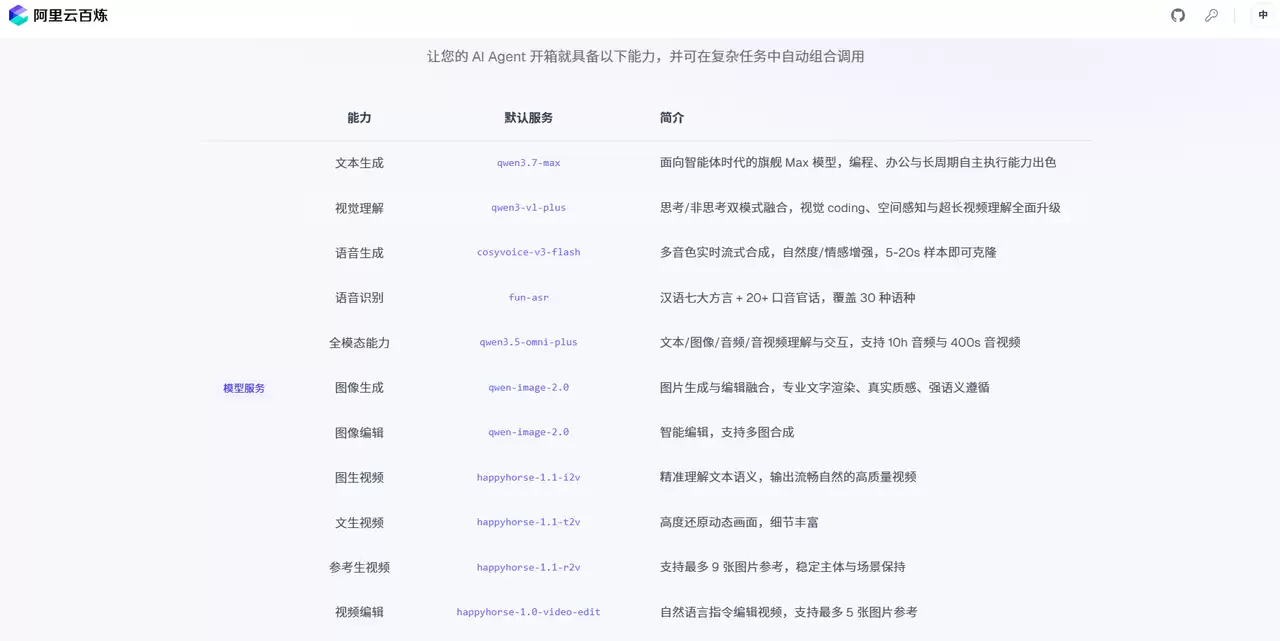Open qwen-image-2.0 in the 图像编辑 row
The image size is (1280, 641).
point(528,432)
